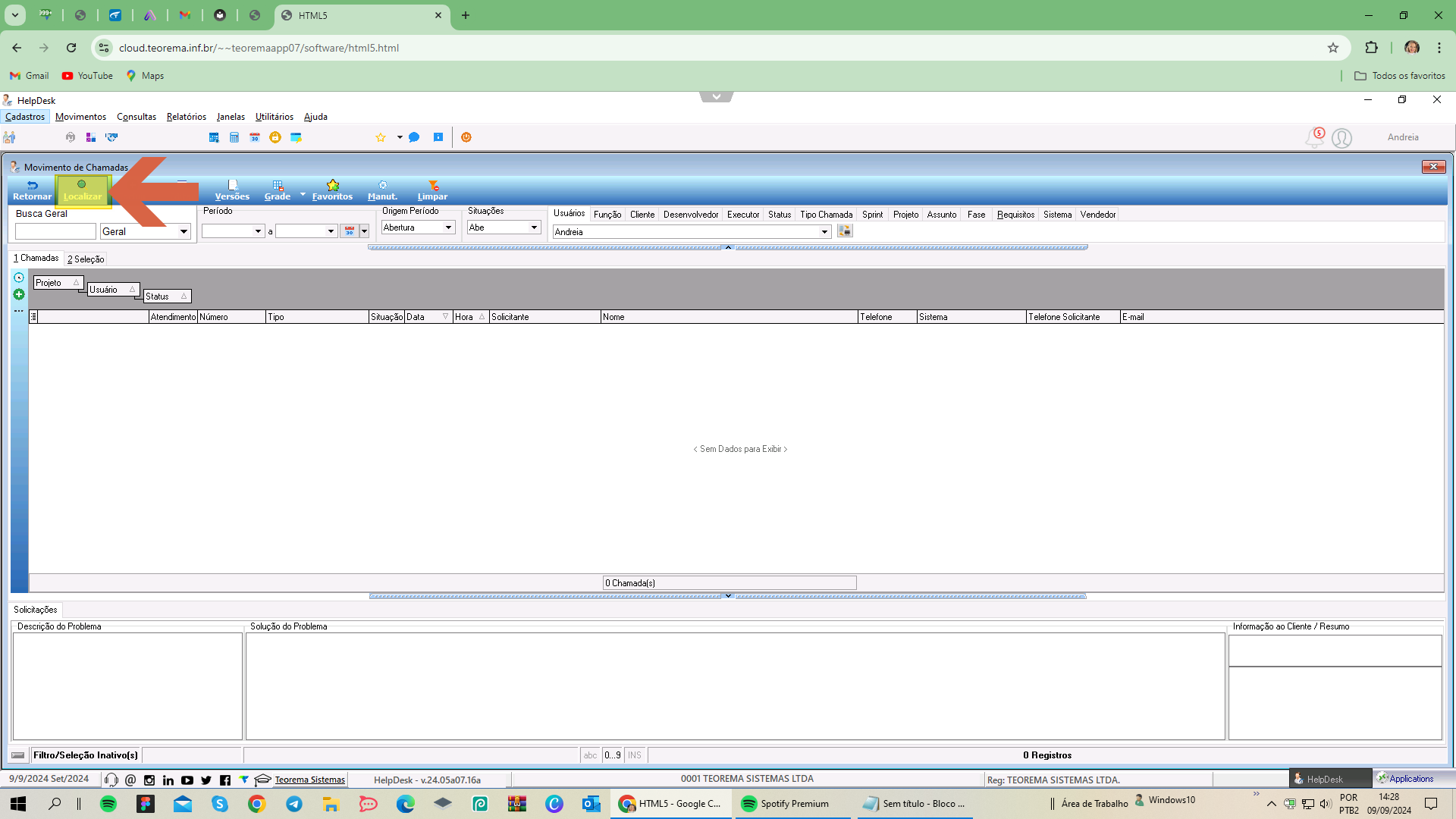1456x819 pixels.
Task: Click the Localizar search button
Action: 83,190
